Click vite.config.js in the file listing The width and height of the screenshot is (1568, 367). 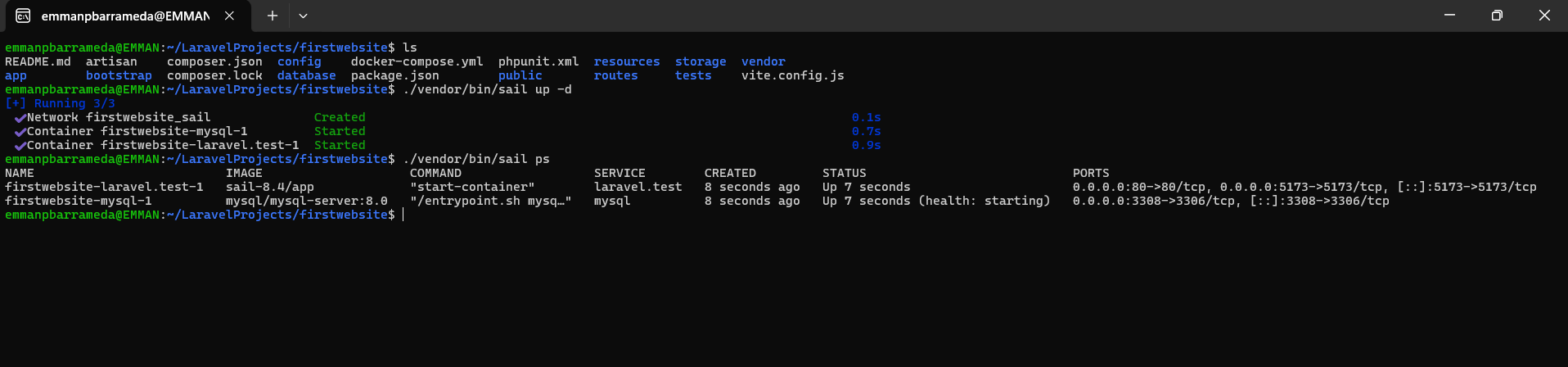click(792, 75)
